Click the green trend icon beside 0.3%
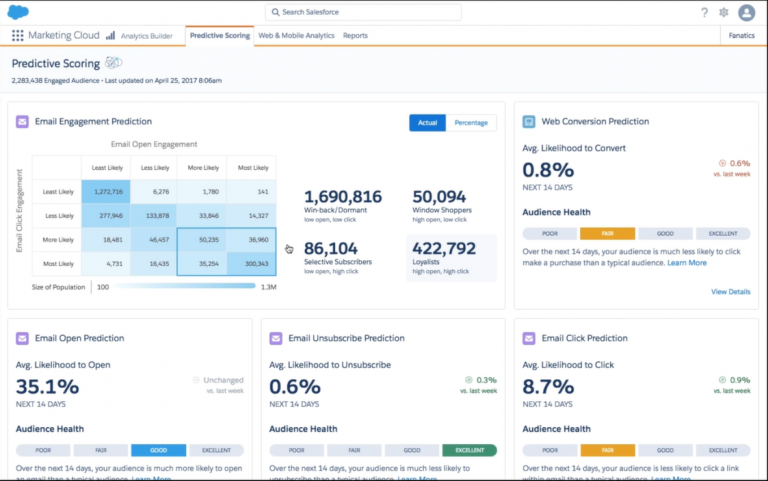The width and height of the screenshot is (768, 481). [x=469, y=380]
